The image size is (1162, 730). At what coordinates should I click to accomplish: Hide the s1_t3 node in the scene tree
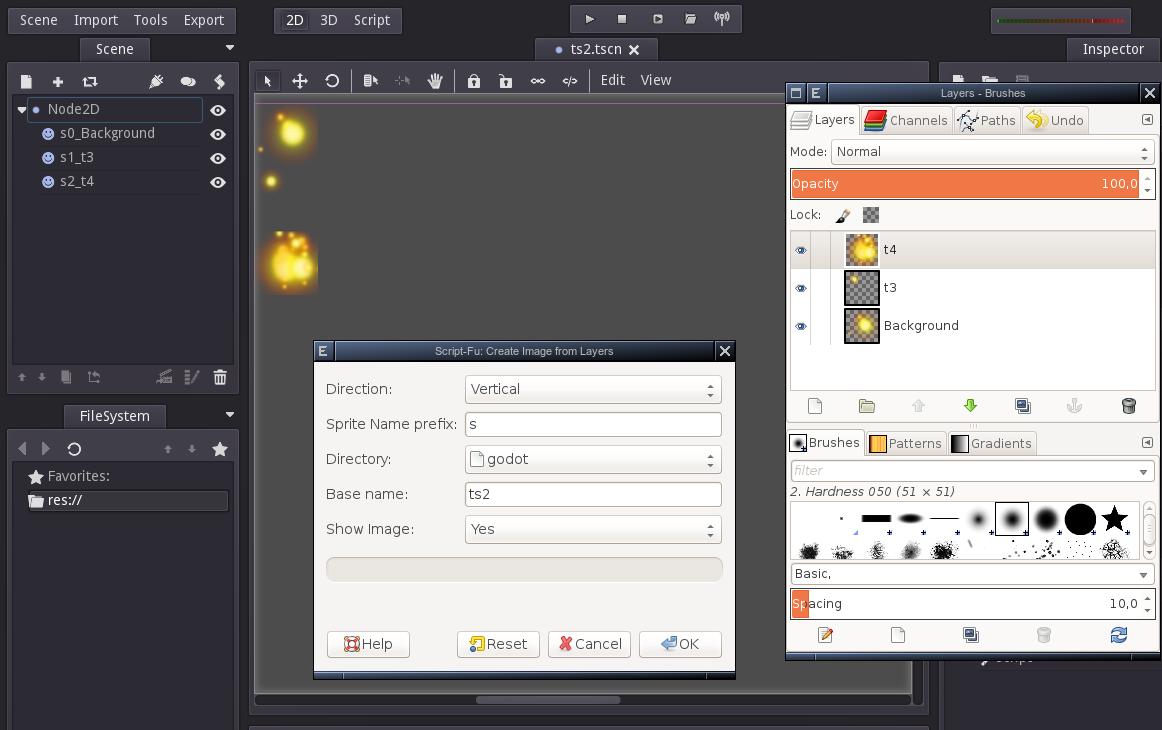click(217, 157)
